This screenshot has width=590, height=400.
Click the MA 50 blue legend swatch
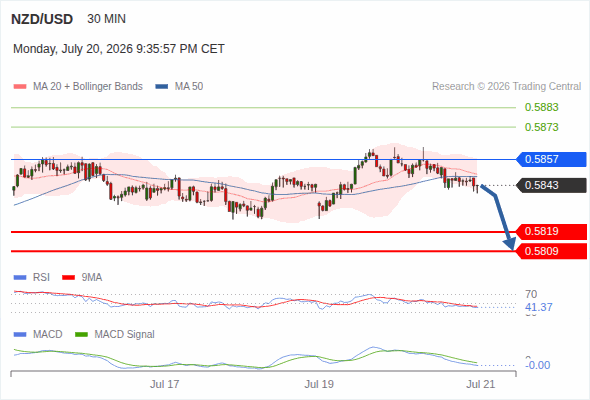tap(162, 87)
